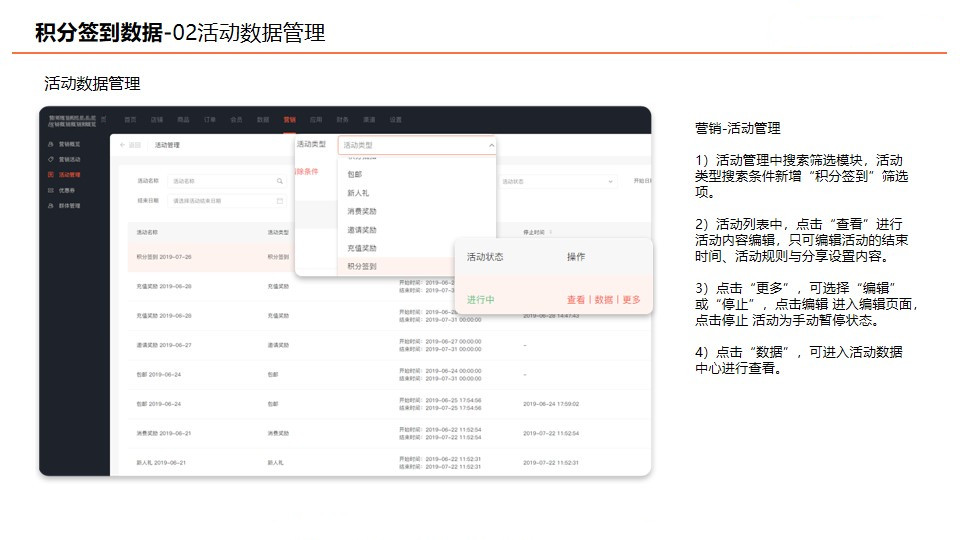This screenshot has height=540, width=960.
Task: Click the 群体管理 sidebar icon
Action: pos(51,206)
